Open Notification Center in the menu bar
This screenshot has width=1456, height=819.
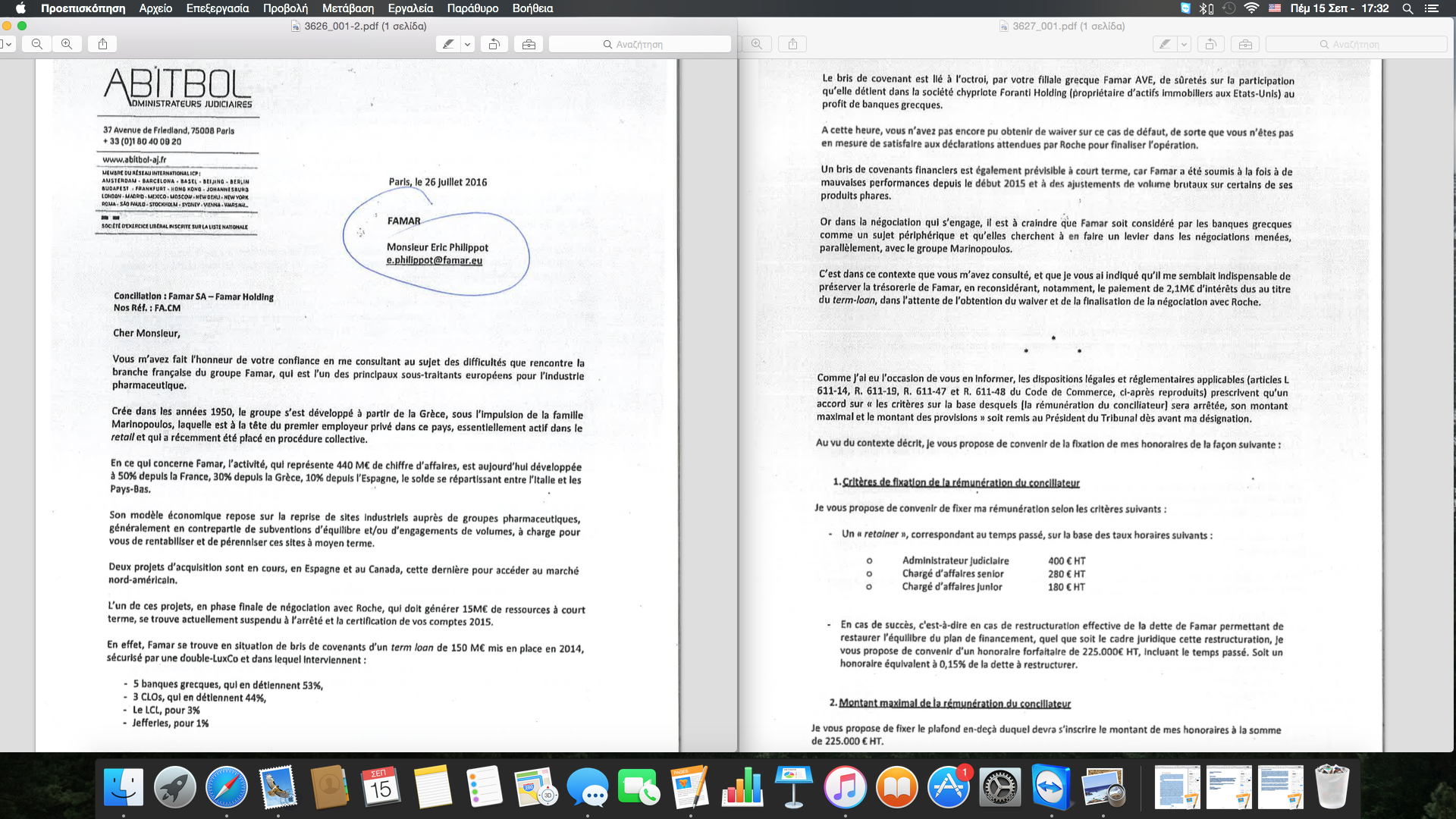tap(1432, 8)
